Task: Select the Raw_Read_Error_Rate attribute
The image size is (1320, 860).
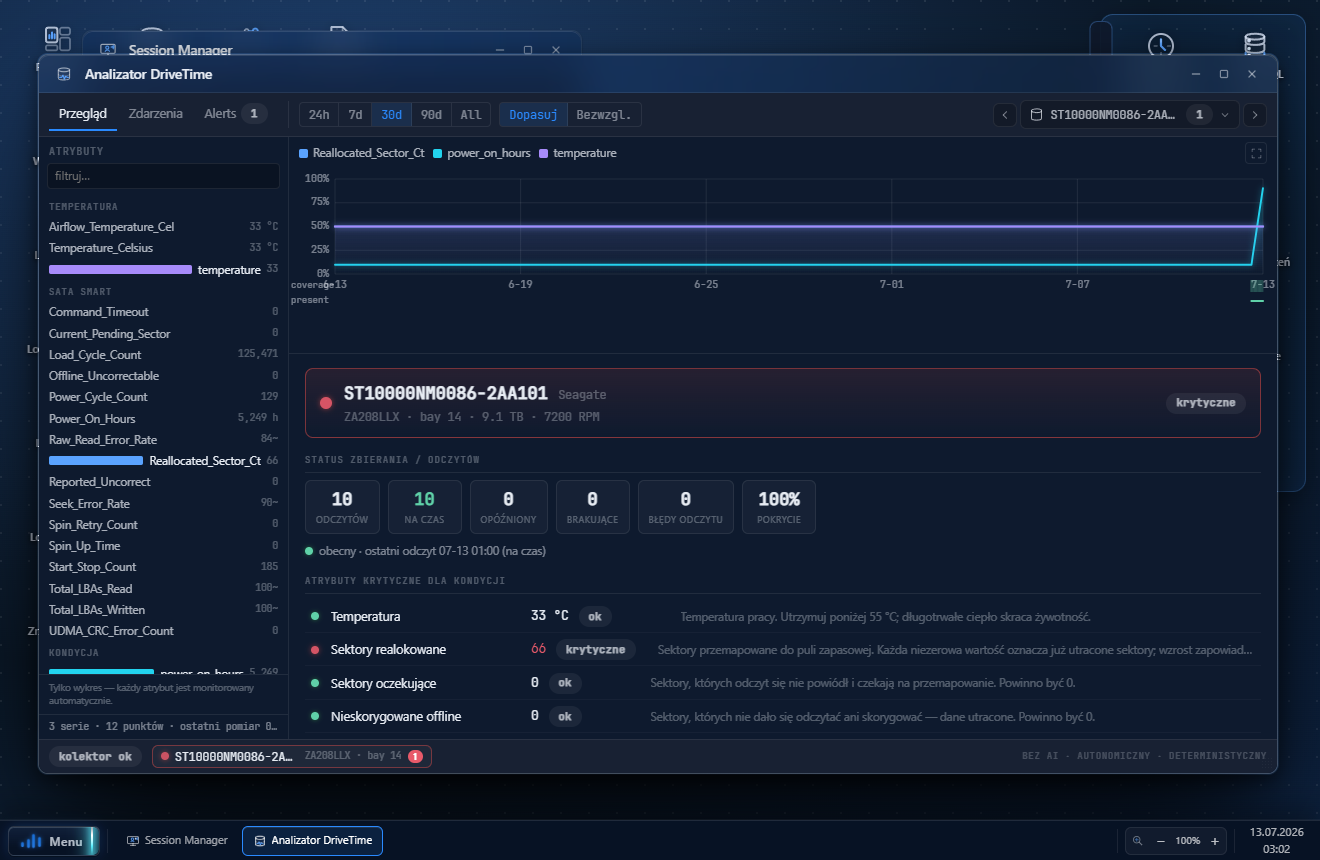Action: coord(164,440)
